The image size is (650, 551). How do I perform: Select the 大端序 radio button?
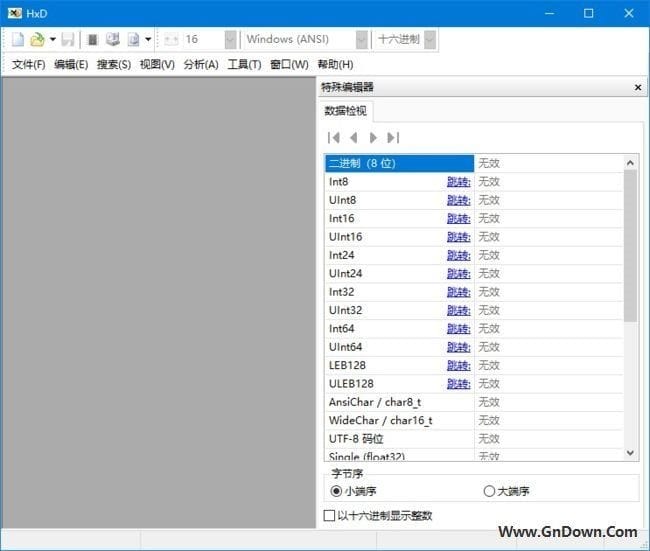(489, 491)
